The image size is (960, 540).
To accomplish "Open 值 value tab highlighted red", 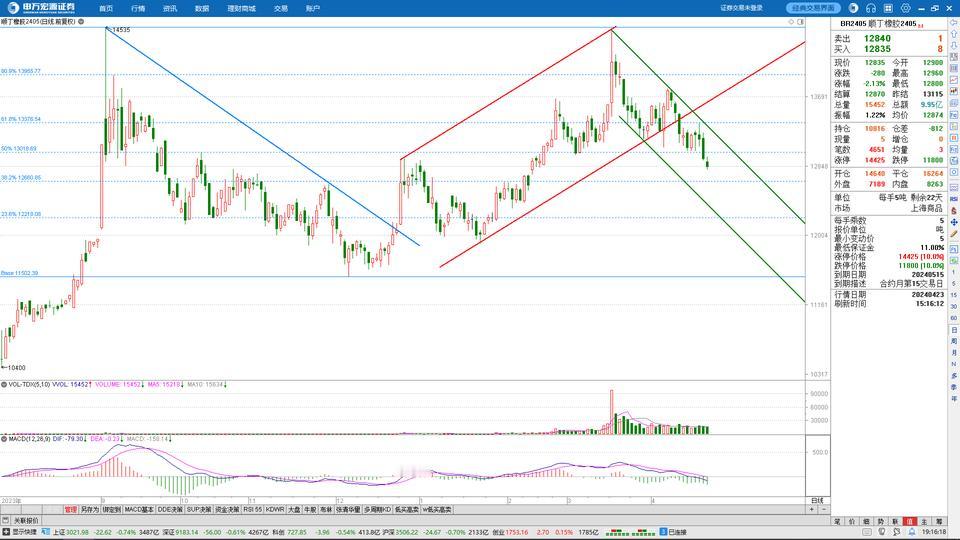I will pyautogui.click(x=910, y=521).
